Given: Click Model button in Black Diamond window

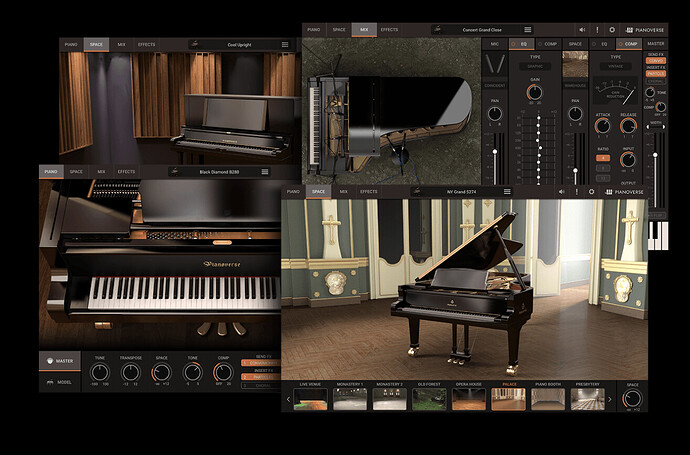Looking at the screenshot, I should tap(60, 382).
